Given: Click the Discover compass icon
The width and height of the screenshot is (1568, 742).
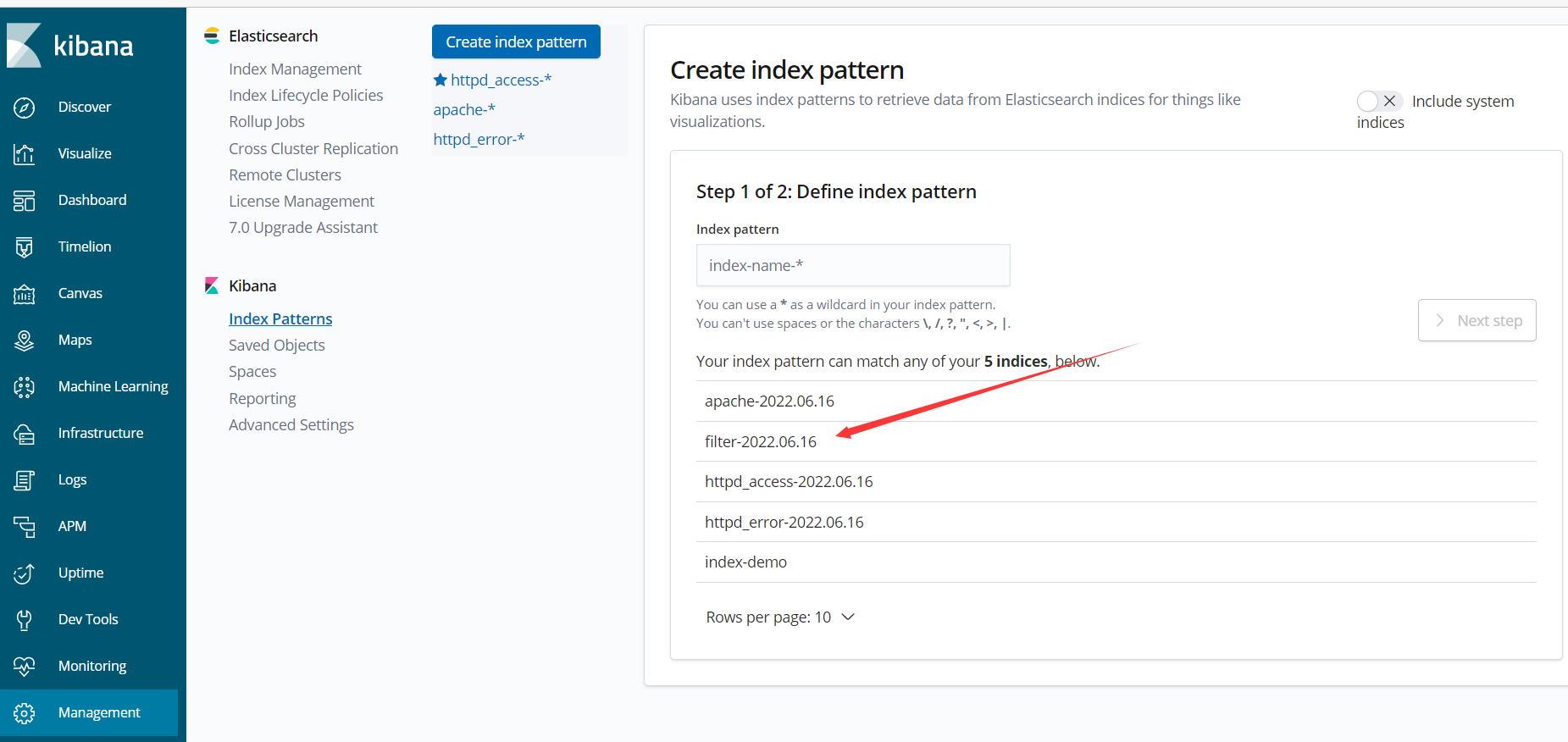Looking at the screenshot, I should tap(25, 108).
